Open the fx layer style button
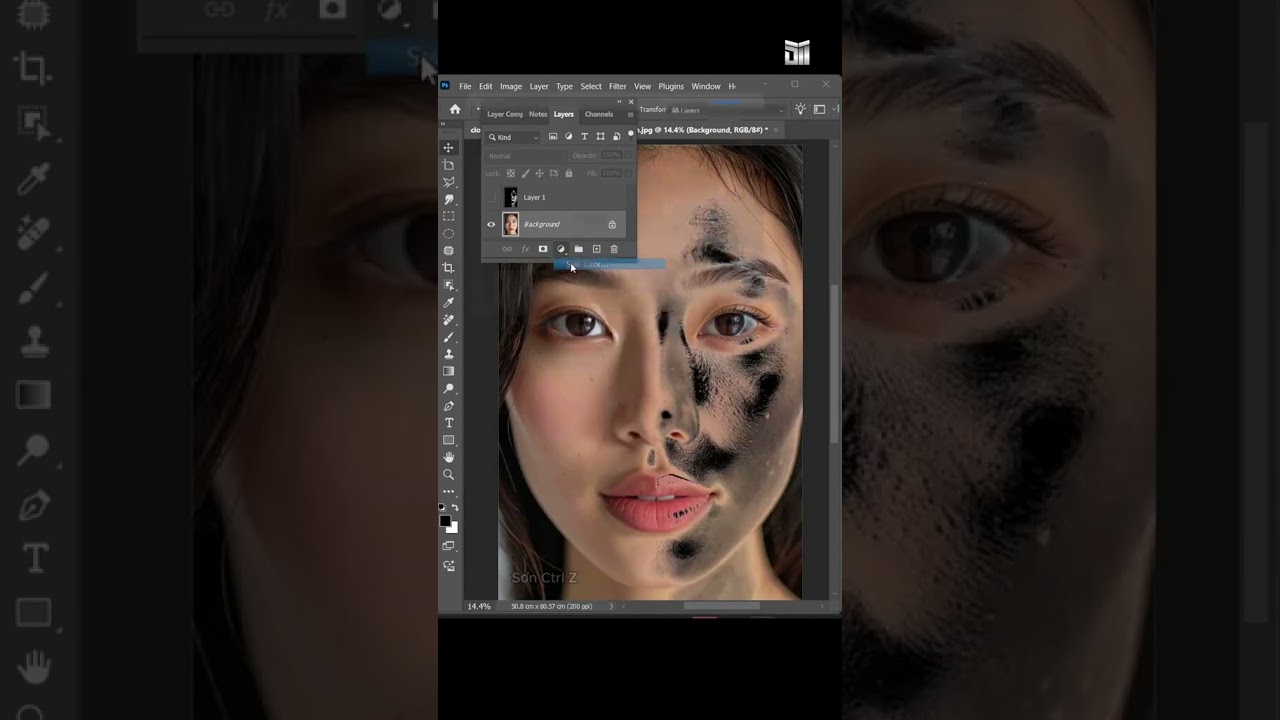Image resolution: width=1280 pixels, height=720 pixels. pos(525,249)
